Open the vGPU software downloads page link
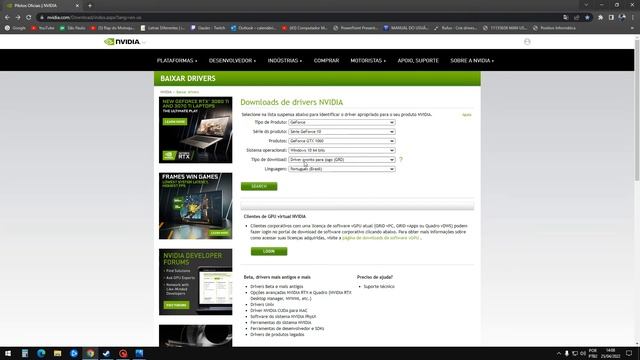Viewport: 640px width, 360px height. 380,238
